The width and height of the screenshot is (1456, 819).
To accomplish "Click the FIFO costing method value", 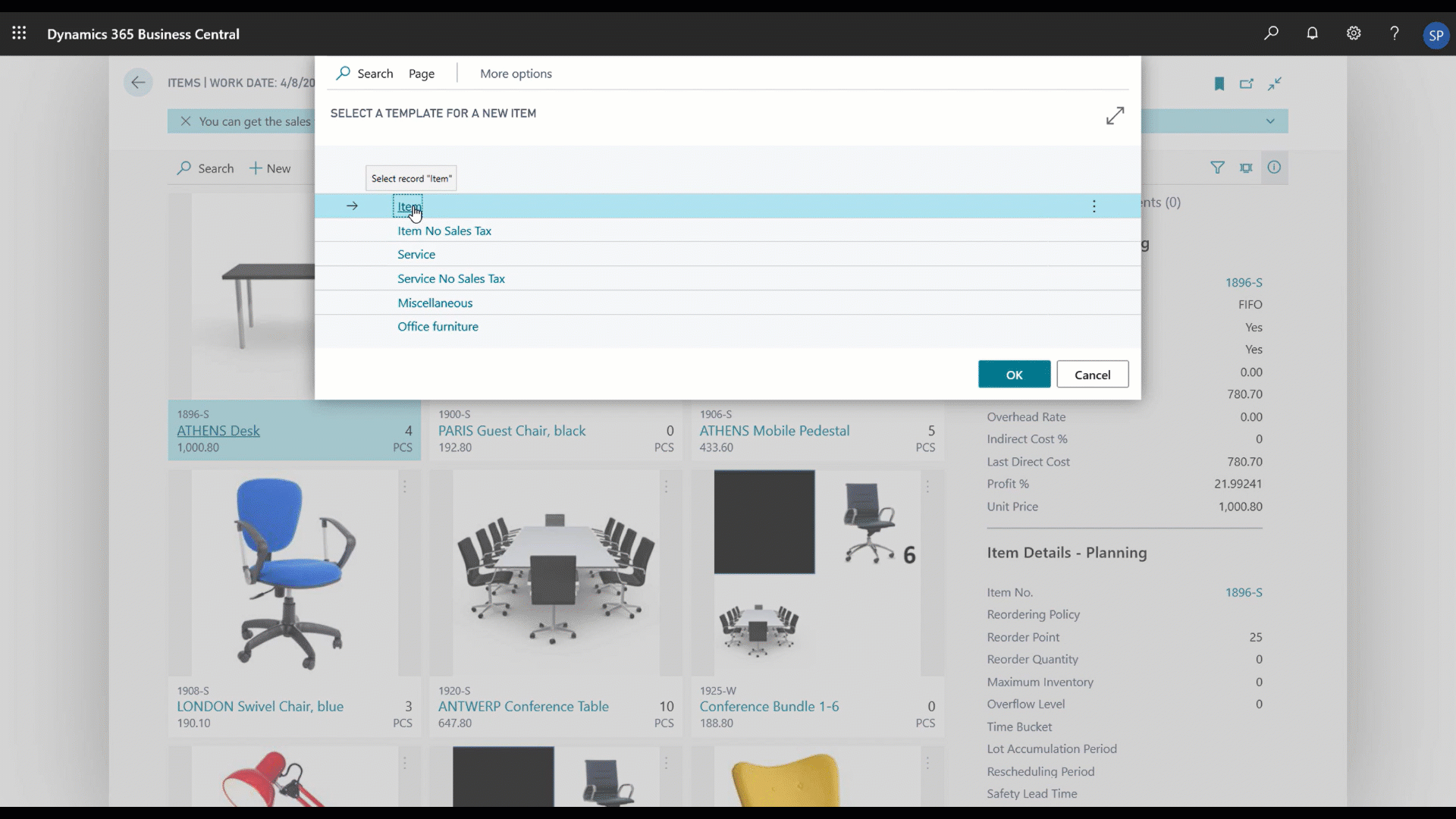I will (1250, 305).
